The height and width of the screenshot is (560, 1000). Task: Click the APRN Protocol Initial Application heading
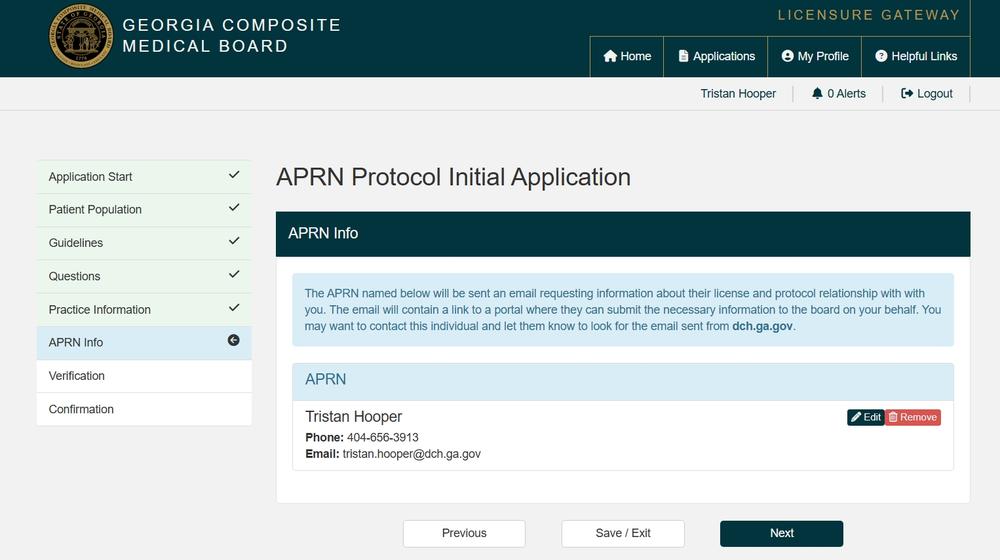click(453, 177)
